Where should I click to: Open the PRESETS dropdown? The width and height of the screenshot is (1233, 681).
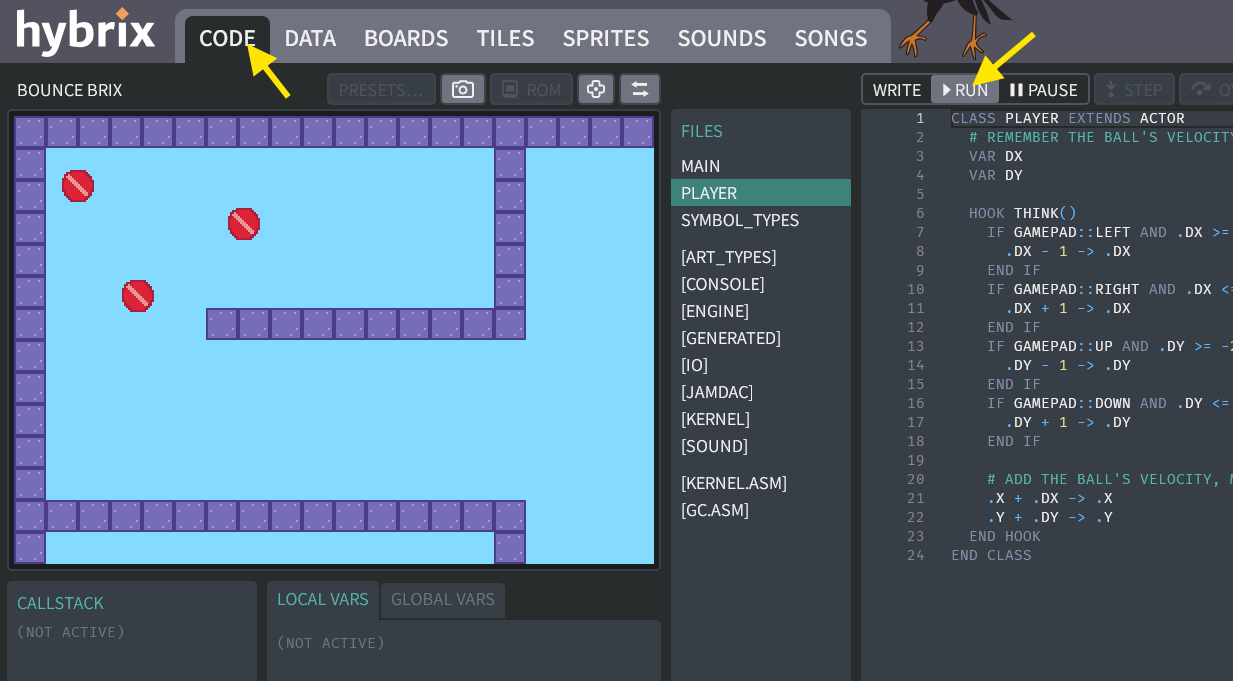click(381, 89)
